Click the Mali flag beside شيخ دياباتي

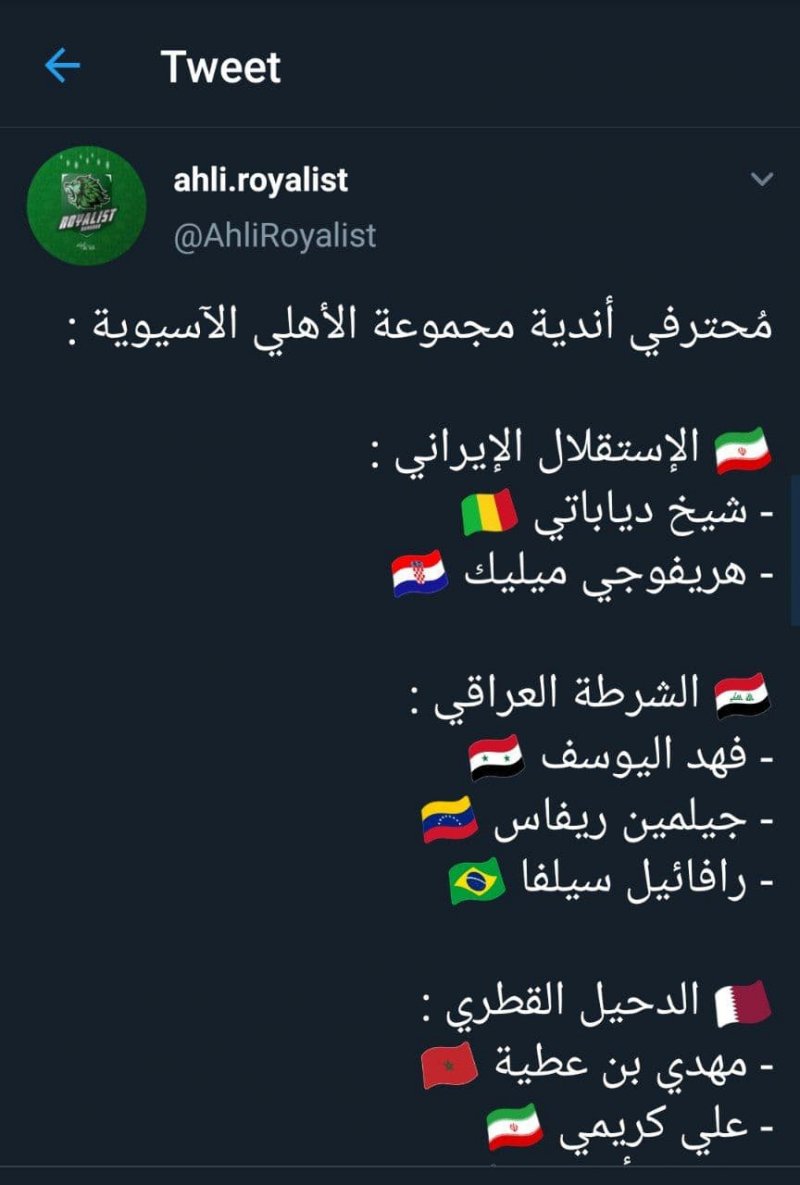(x=489, y=514)
